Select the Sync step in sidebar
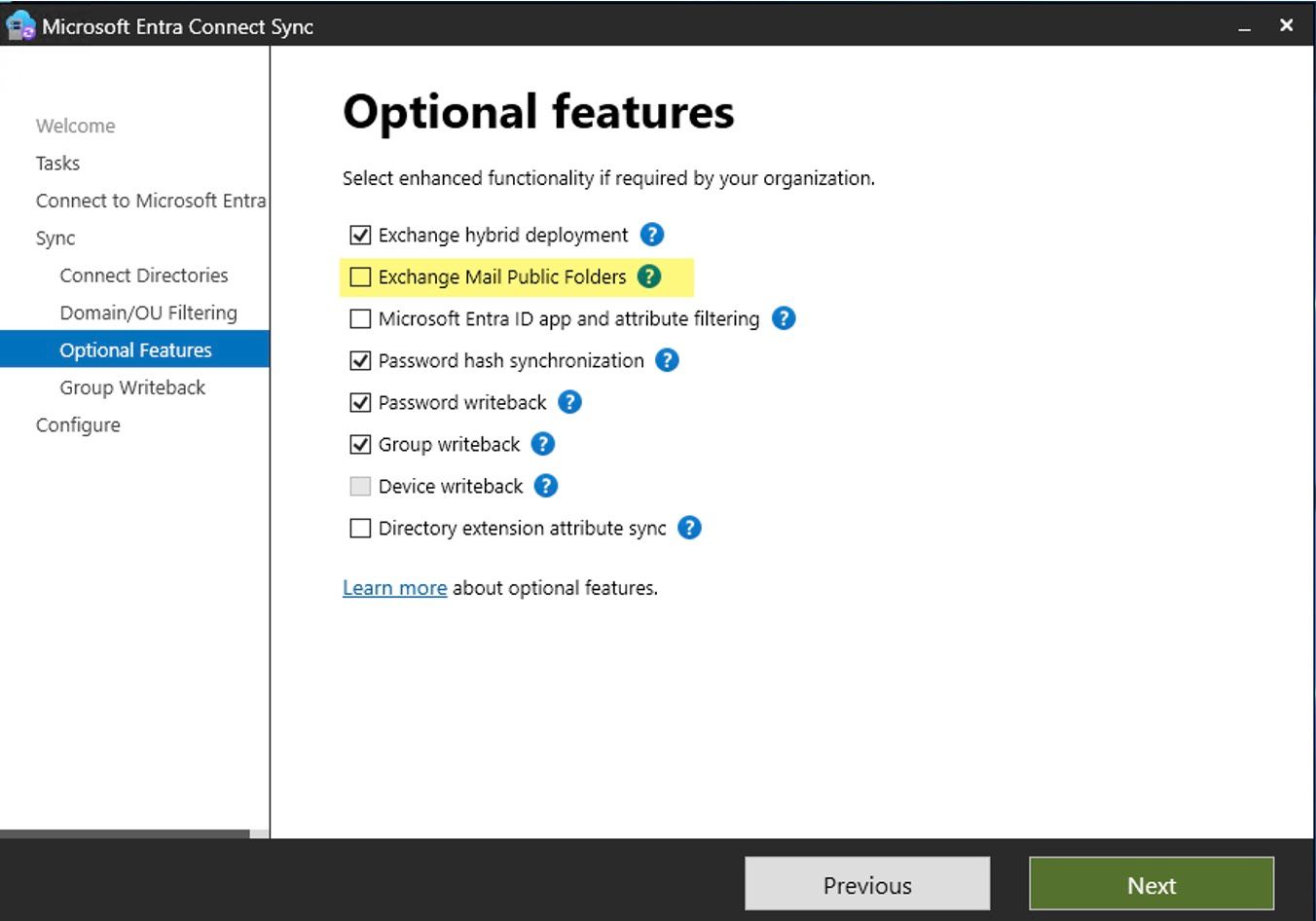 coord(55,239)
